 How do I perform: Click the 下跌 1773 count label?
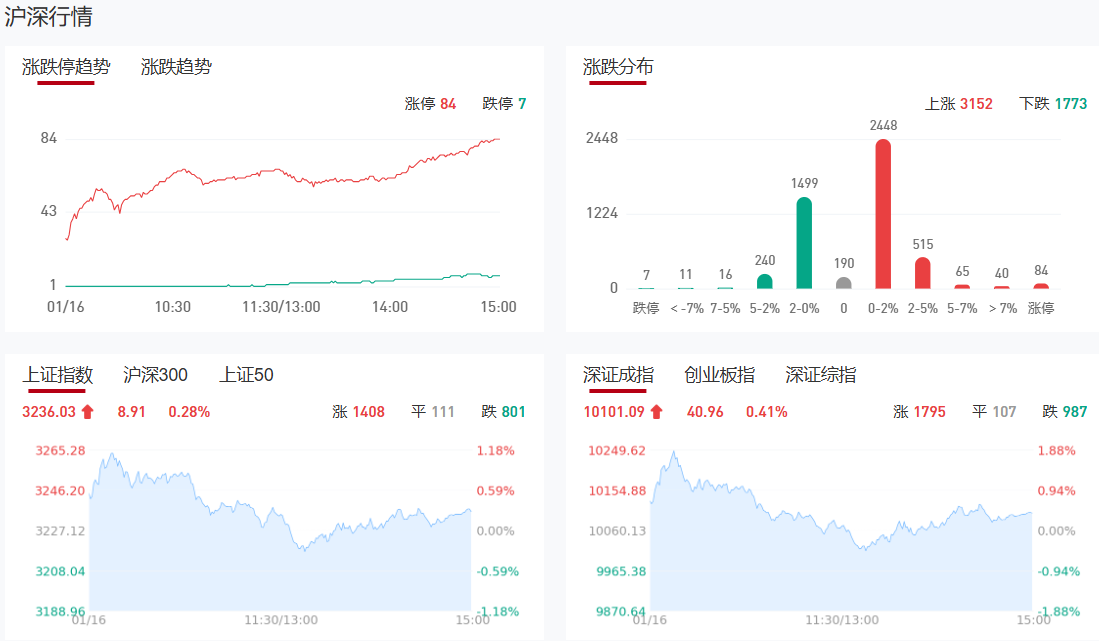point(1052,103)
